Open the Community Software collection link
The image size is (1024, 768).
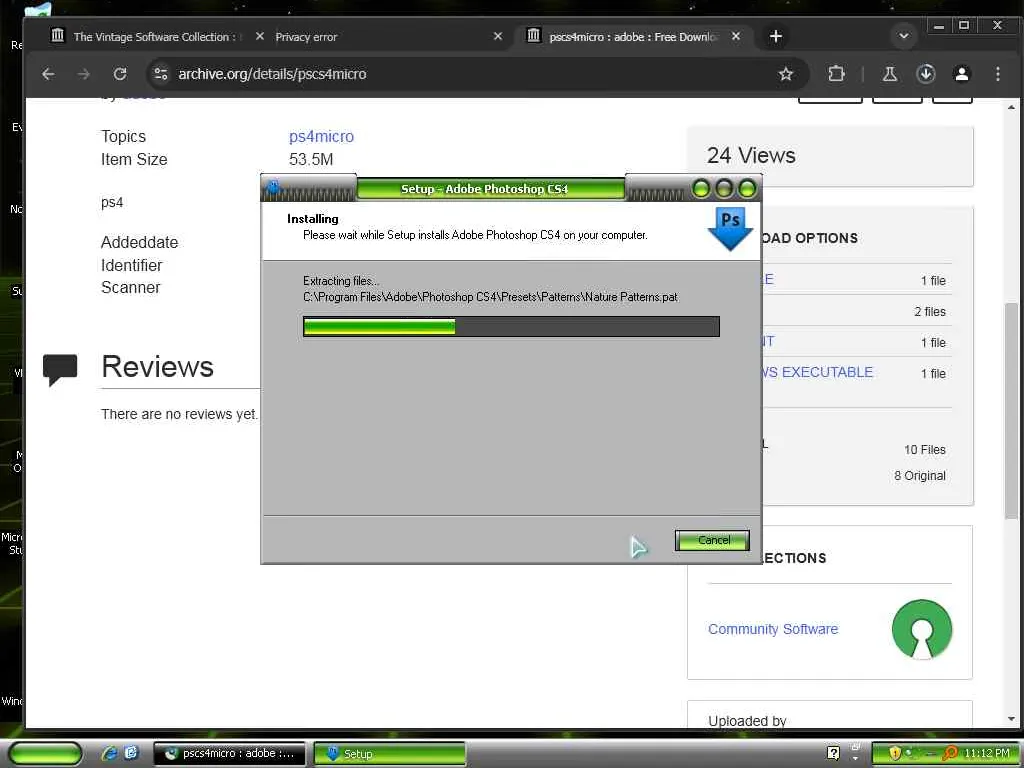pos(773,629)
